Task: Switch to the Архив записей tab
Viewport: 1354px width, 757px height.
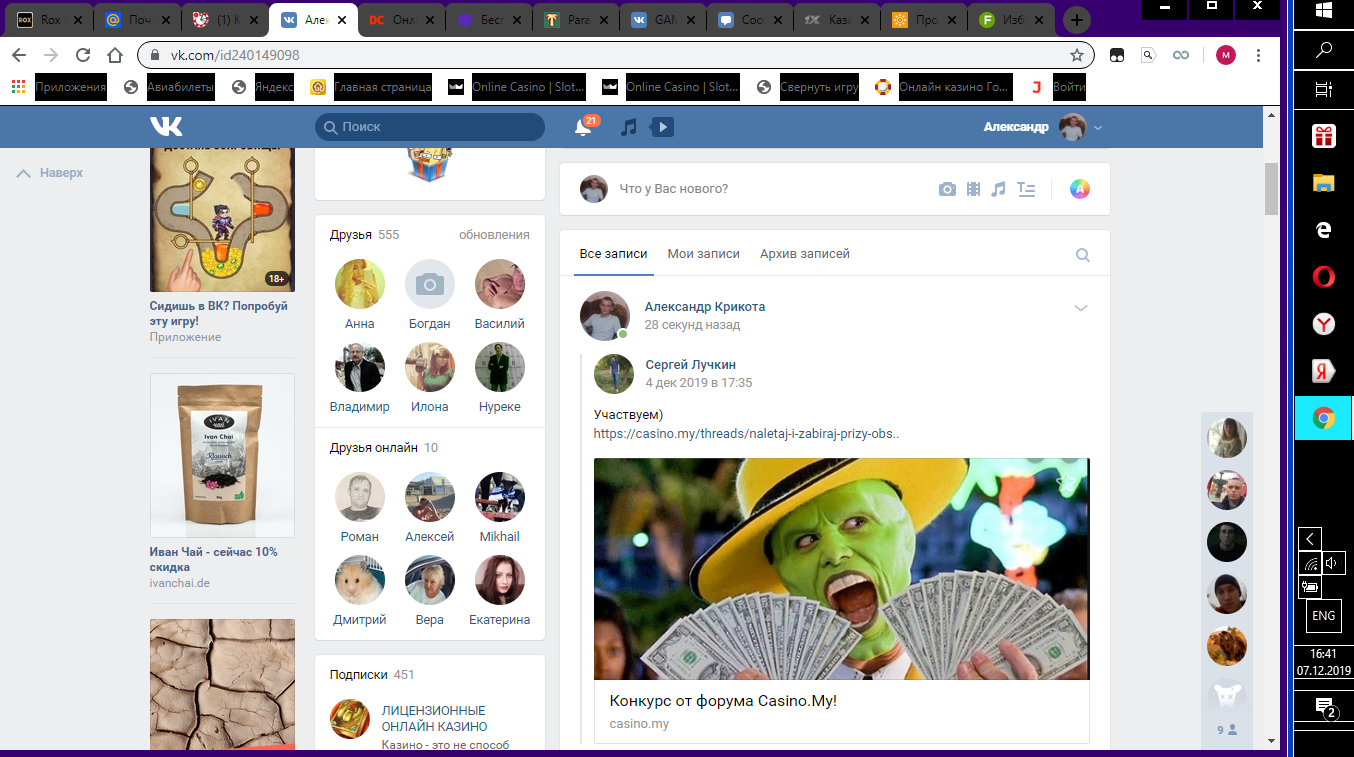Action: click(x=805, y=253)
